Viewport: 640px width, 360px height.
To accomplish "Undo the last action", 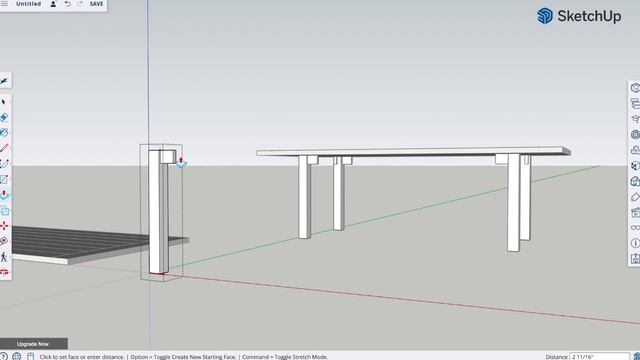I will 67,4.
